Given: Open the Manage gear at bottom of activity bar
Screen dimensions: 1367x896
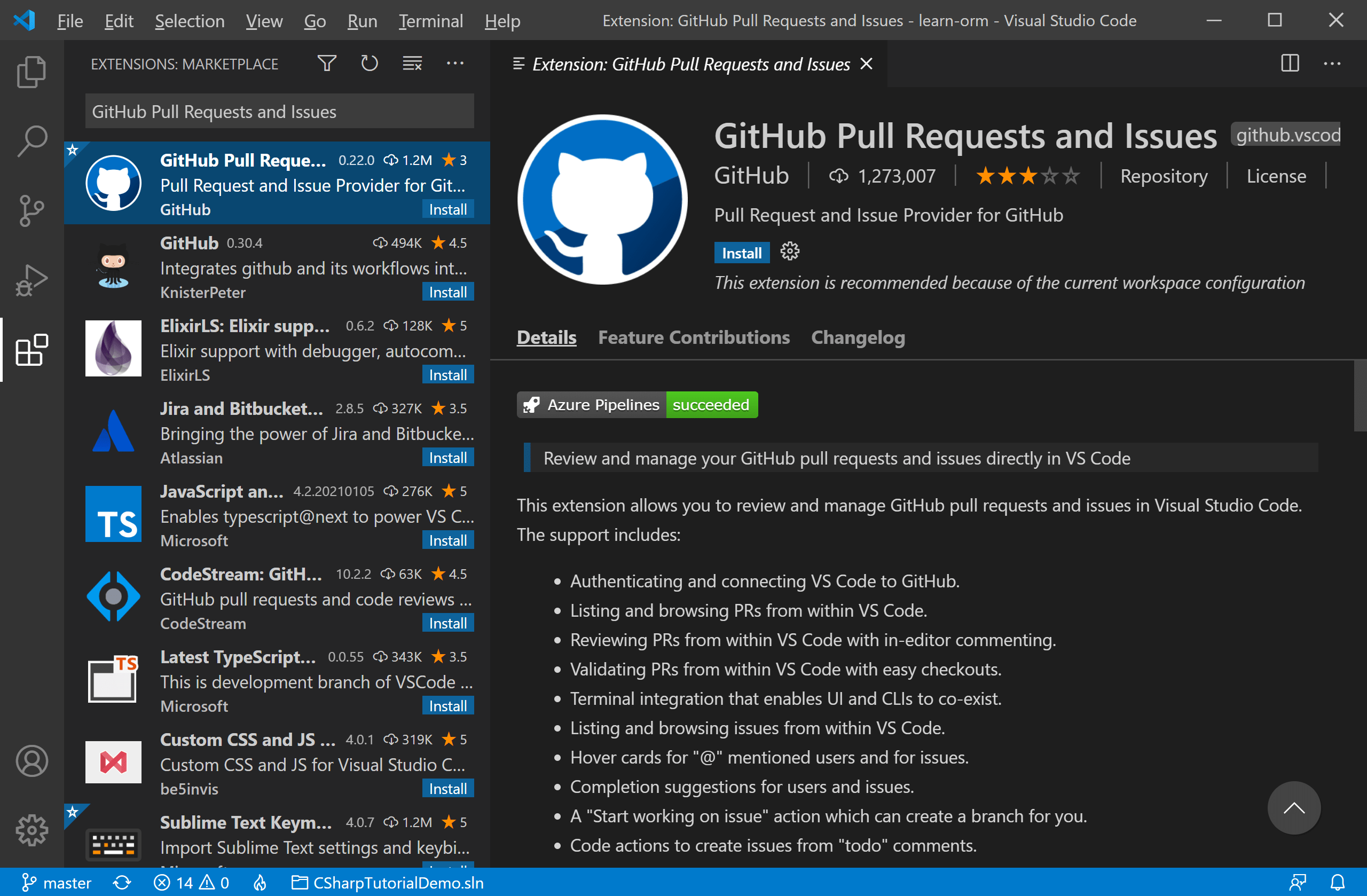Looking at the screenshot, I should [x=32, y=830].
